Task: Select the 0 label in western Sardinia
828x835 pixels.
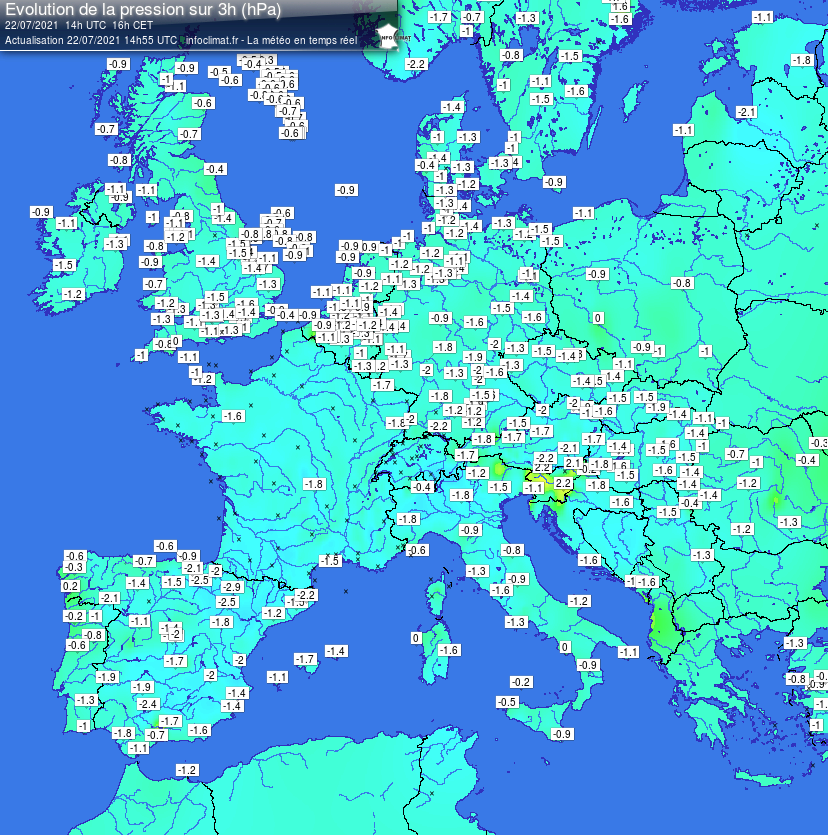Action: 416,638
